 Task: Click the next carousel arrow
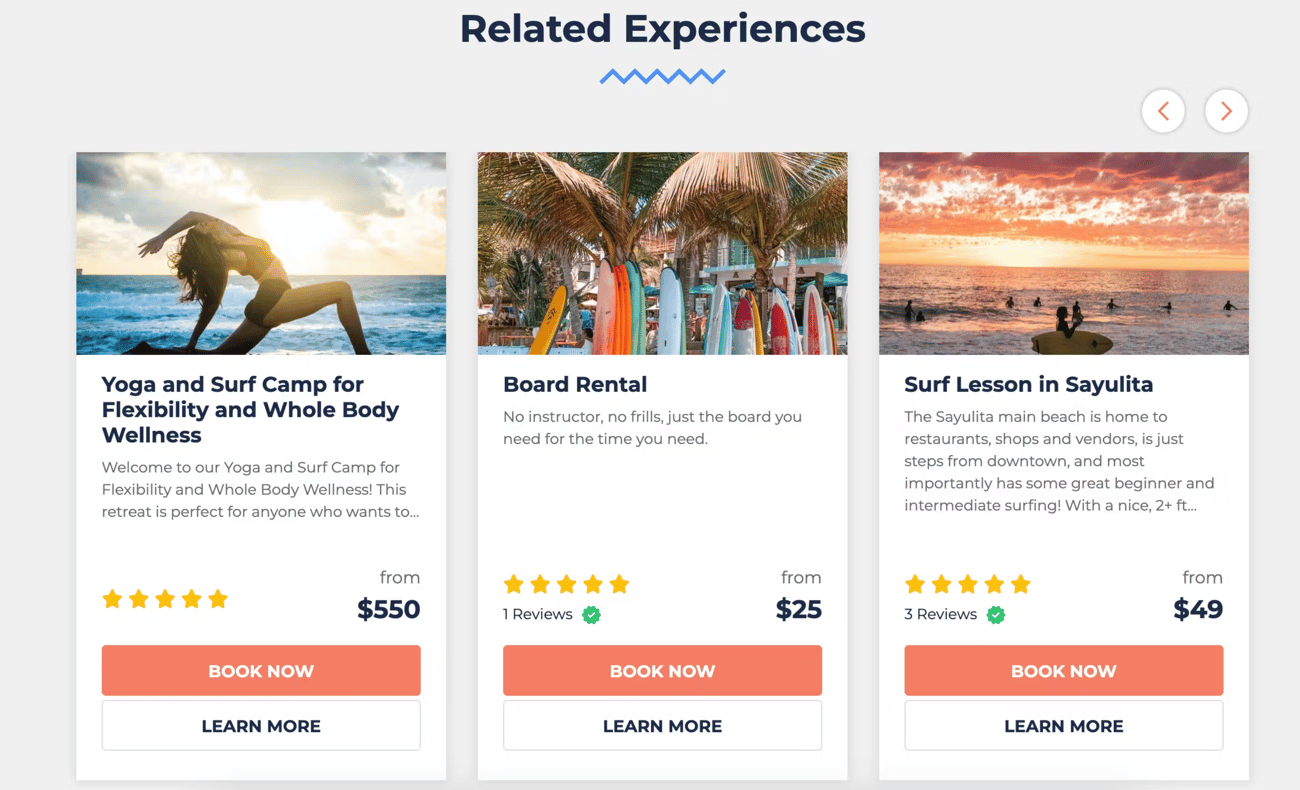pyautogui.click(x=1226, y=111)
